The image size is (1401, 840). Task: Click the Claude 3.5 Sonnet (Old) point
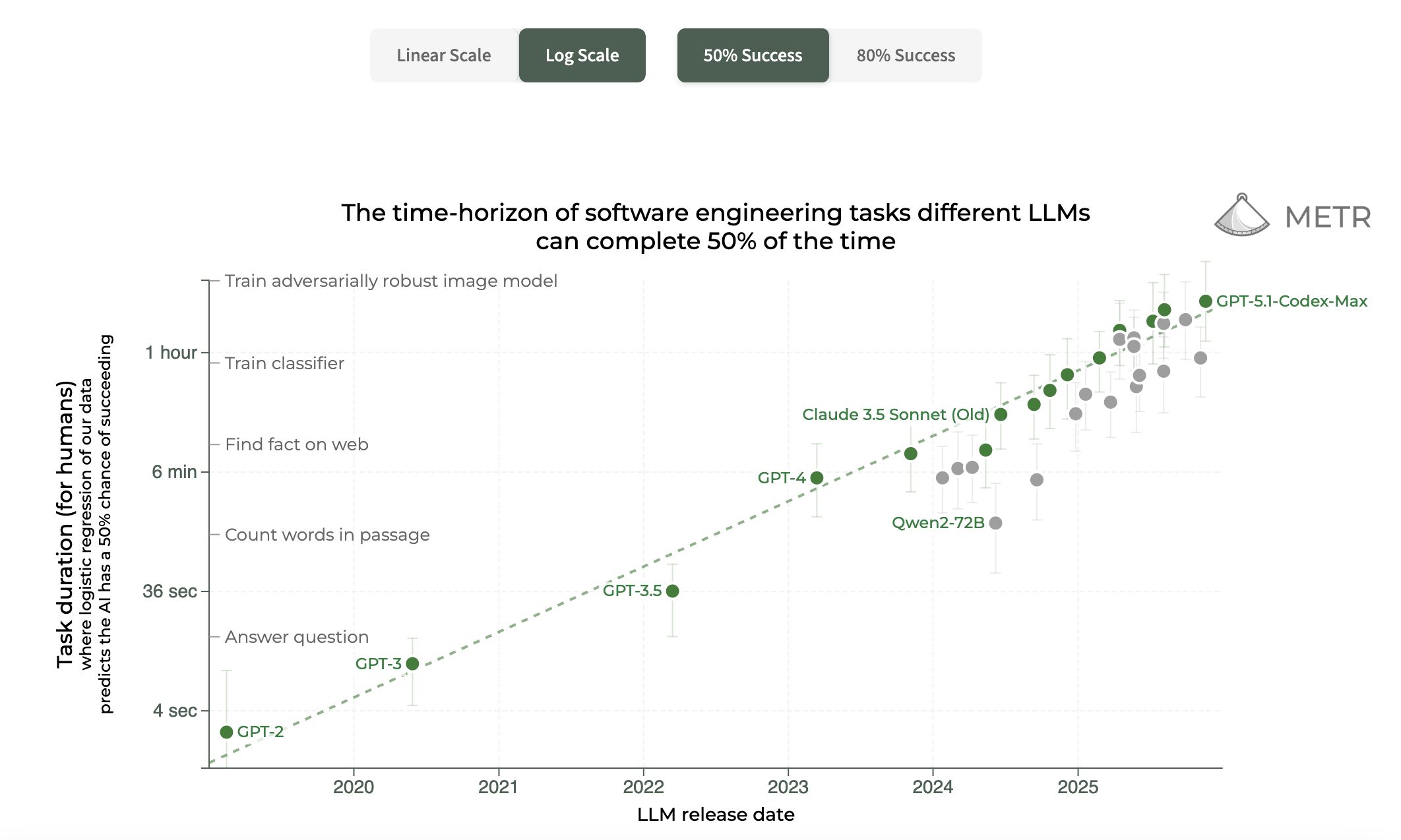(1001, 414)
